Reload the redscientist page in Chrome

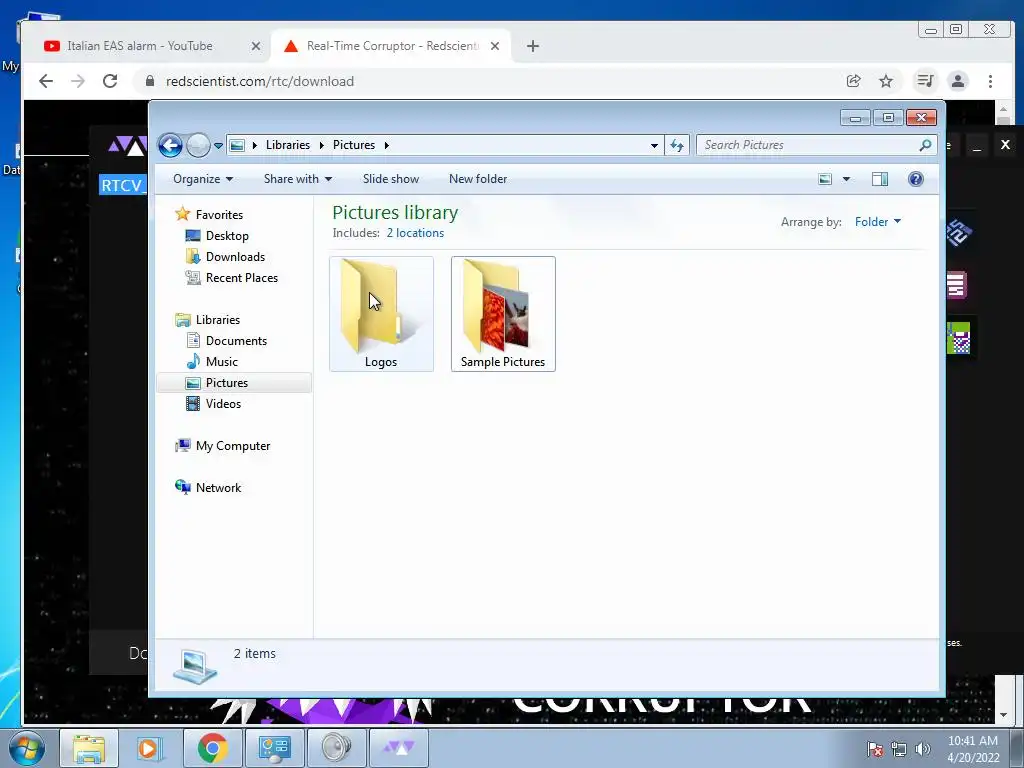click(110, 81)
